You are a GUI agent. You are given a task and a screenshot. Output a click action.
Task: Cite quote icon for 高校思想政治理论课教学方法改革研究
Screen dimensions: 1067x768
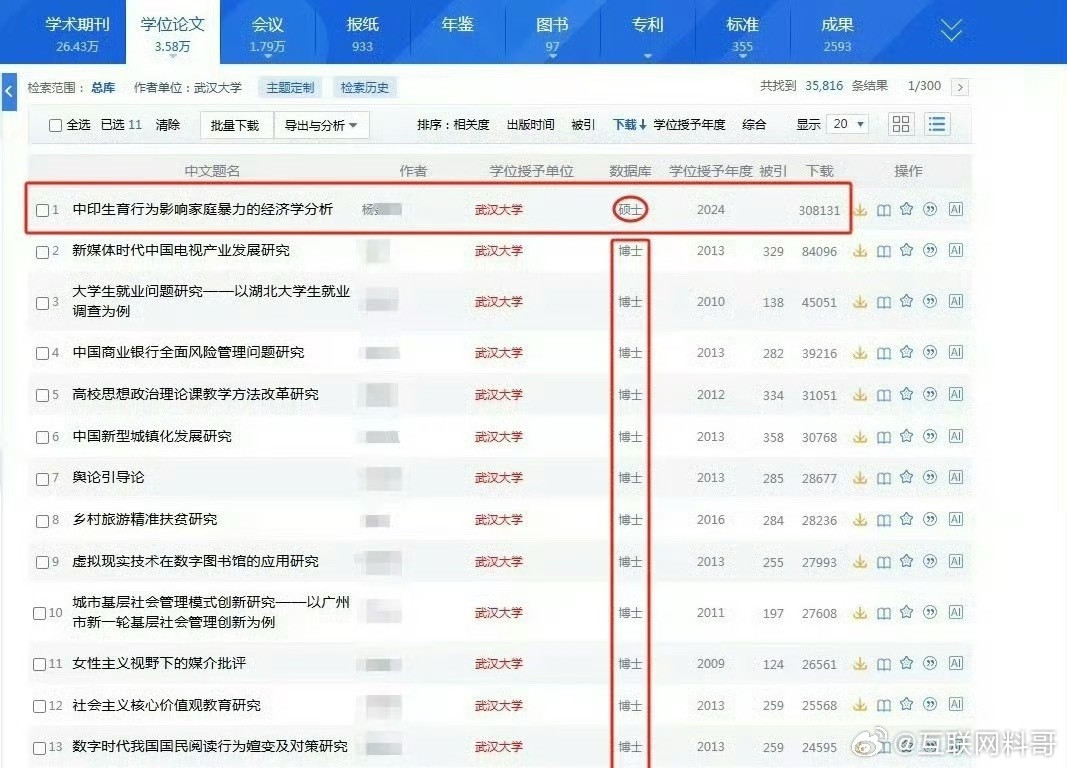930,395
